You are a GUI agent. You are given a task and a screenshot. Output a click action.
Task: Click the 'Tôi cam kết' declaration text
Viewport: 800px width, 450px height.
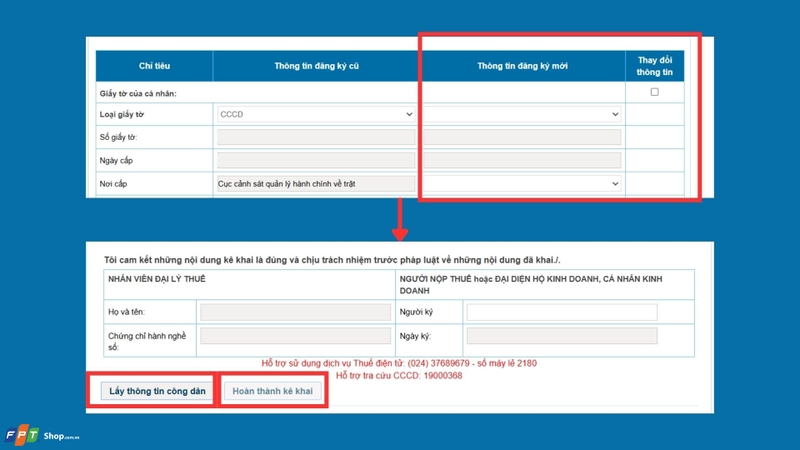click(332, 260)
